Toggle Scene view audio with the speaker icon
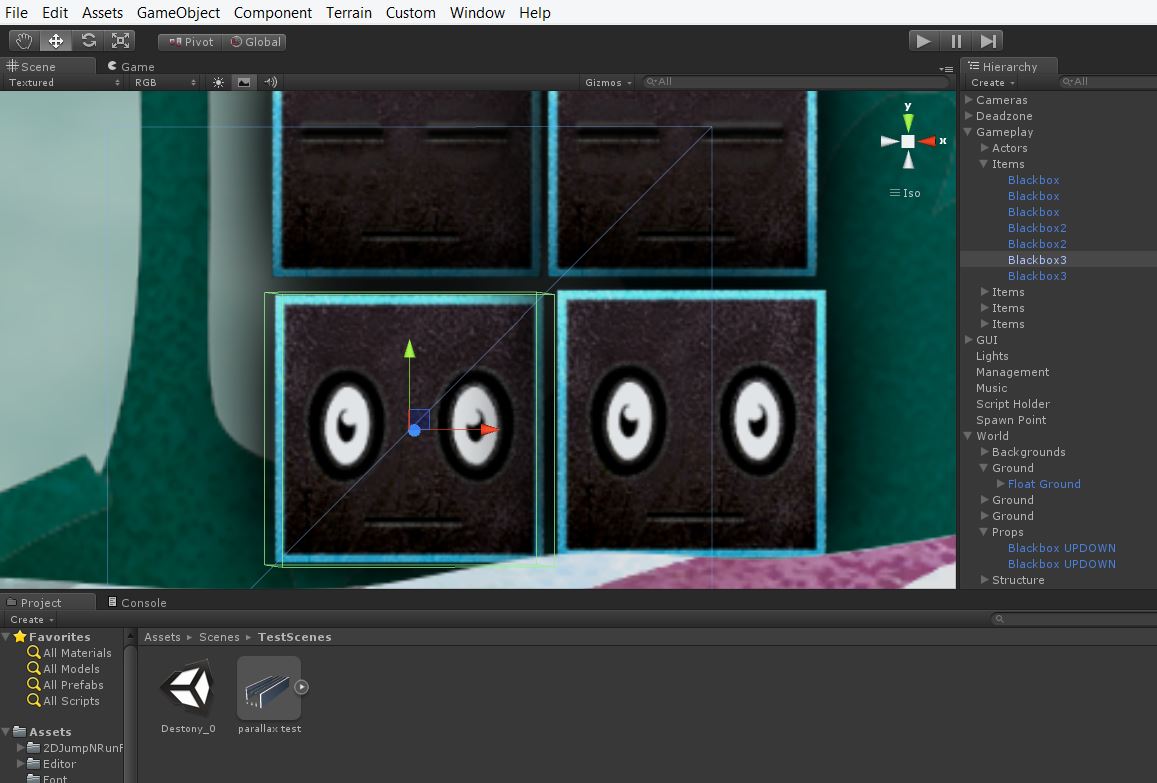 point(269,82)
